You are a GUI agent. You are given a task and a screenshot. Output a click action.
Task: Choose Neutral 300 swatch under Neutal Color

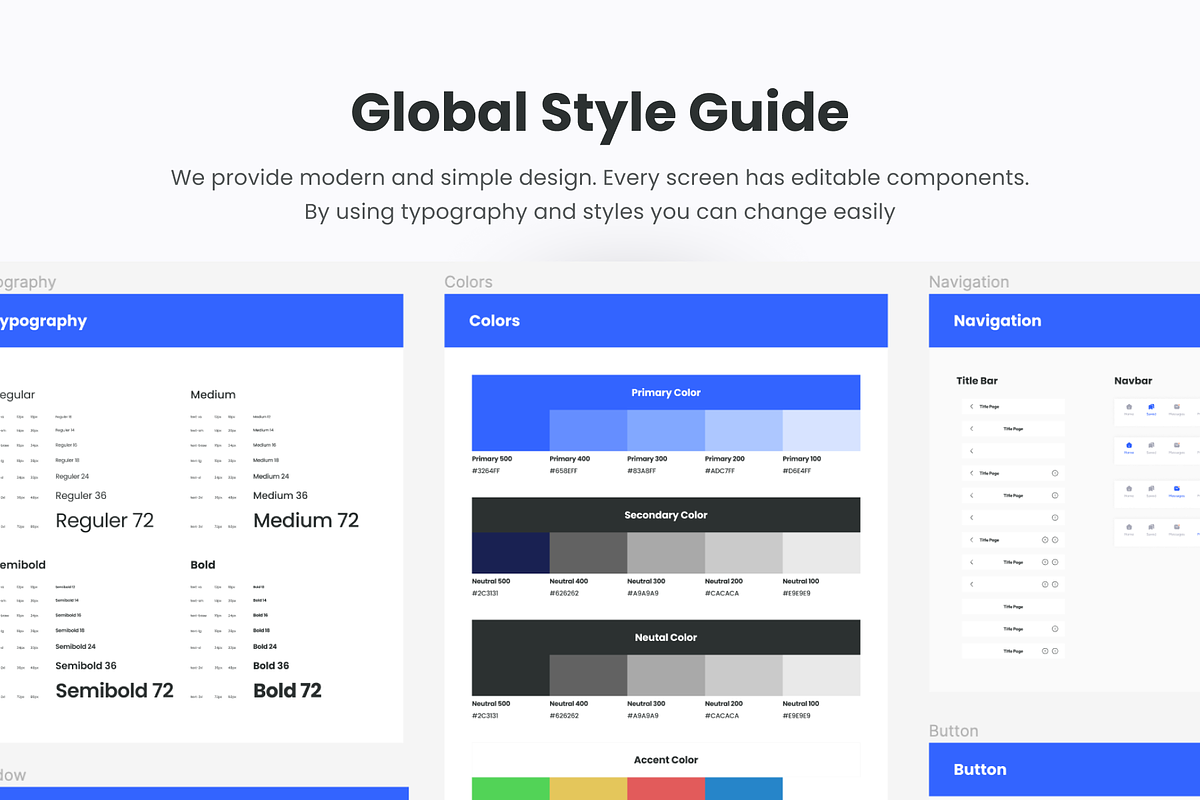coord(666,675)
